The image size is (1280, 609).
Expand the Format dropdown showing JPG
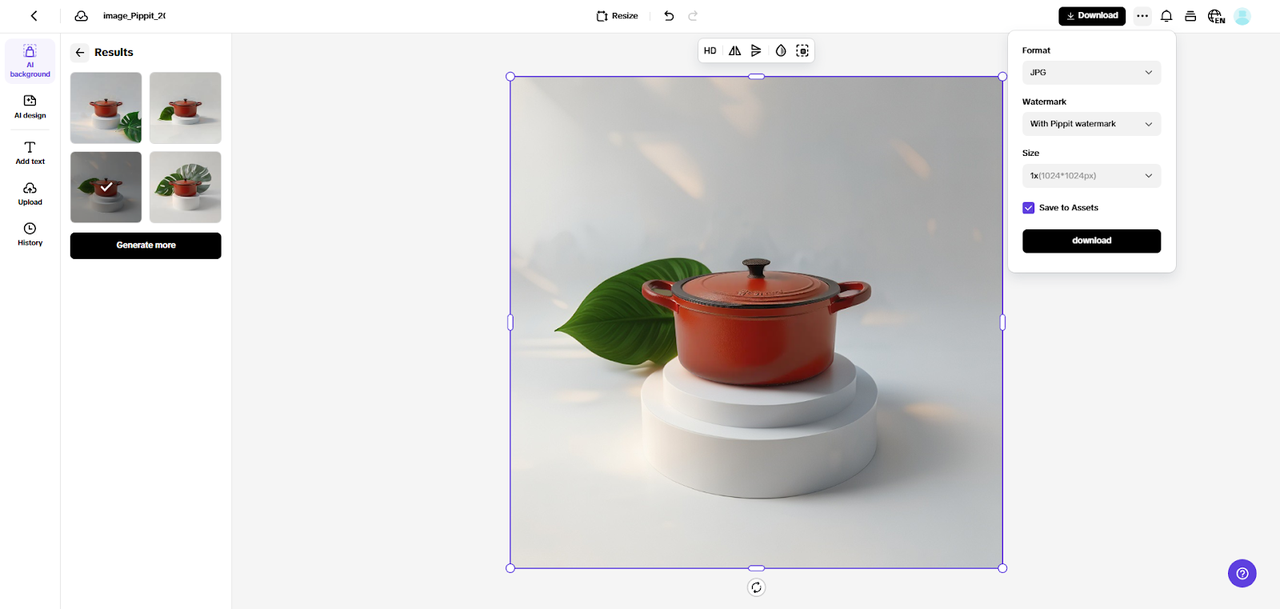1091,73
